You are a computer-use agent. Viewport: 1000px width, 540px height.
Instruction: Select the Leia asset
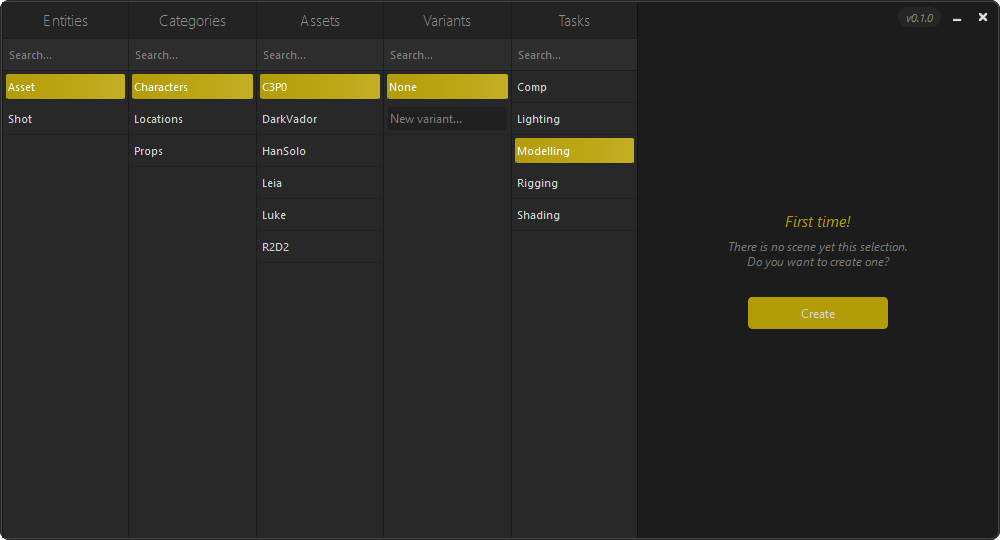point(319,183)
